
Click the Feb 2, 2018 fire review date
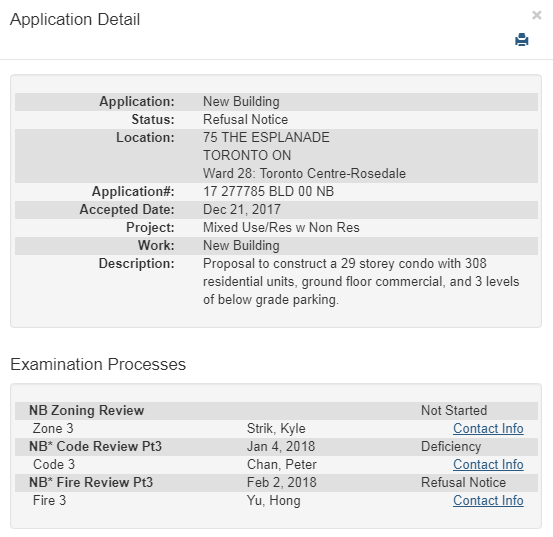pos(282,482)
